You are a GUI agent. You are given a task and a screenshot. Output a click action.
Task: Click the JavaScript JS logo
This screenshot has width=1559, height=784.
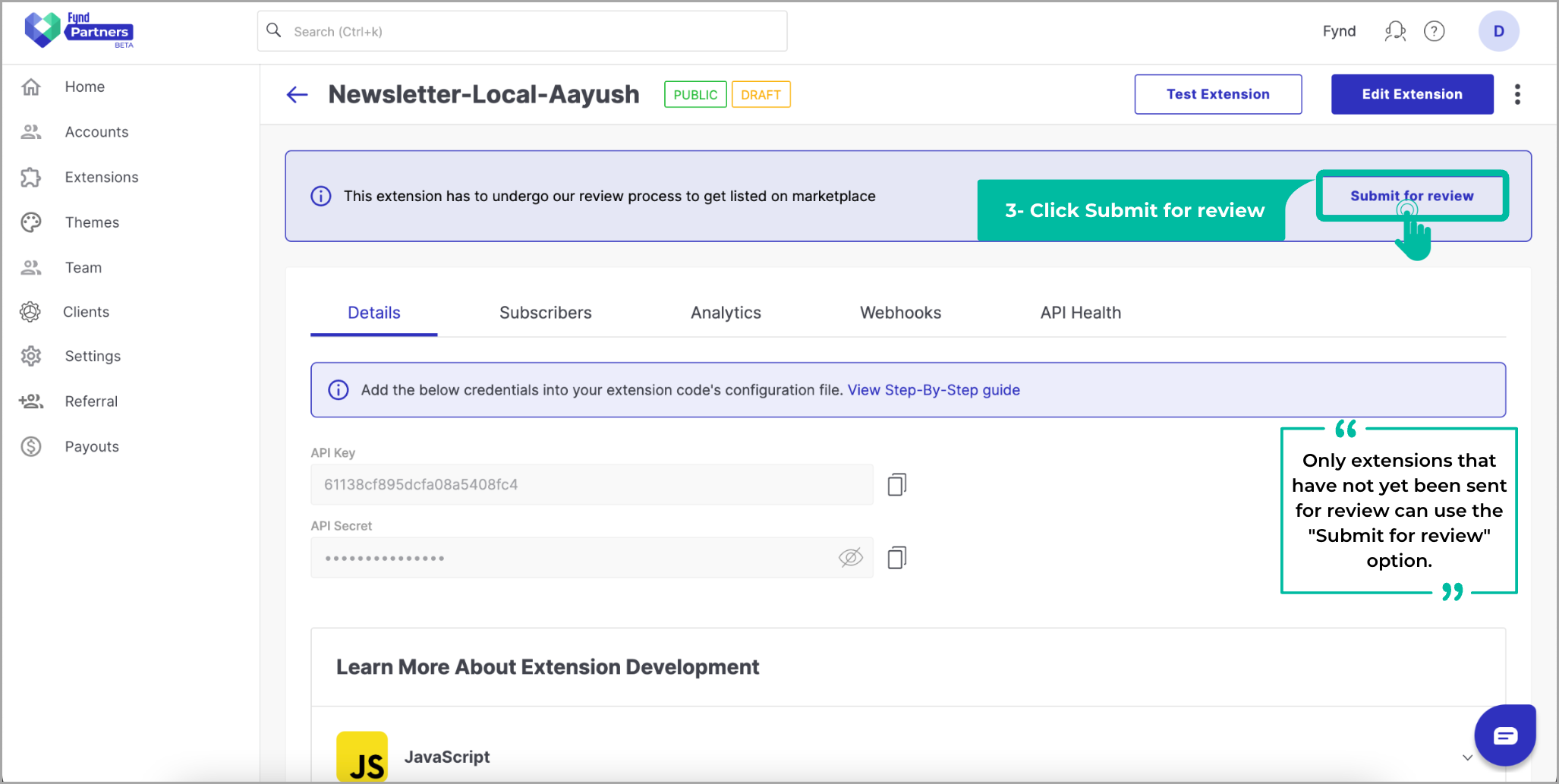362,757
